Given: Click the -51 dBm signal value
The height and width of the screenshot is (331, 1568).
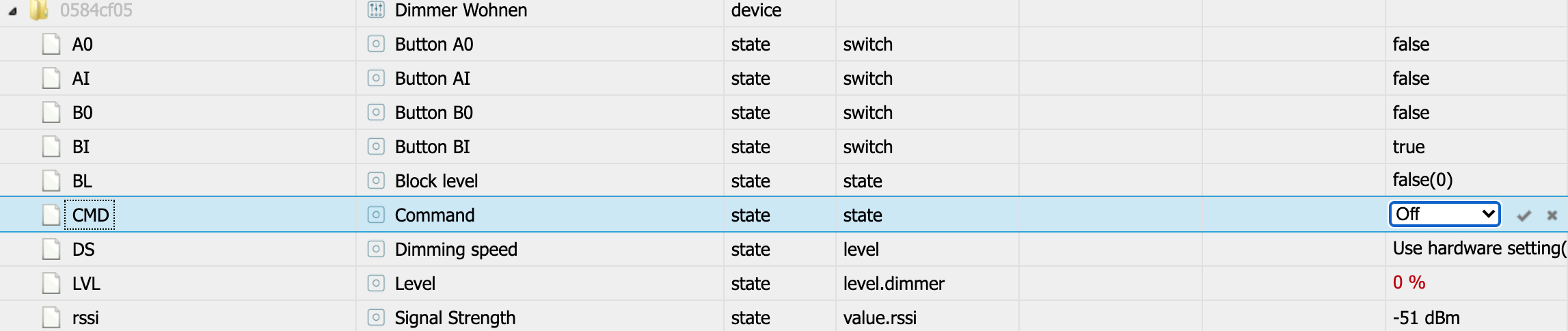Looking at the screenshot, I should point(1426,318).
